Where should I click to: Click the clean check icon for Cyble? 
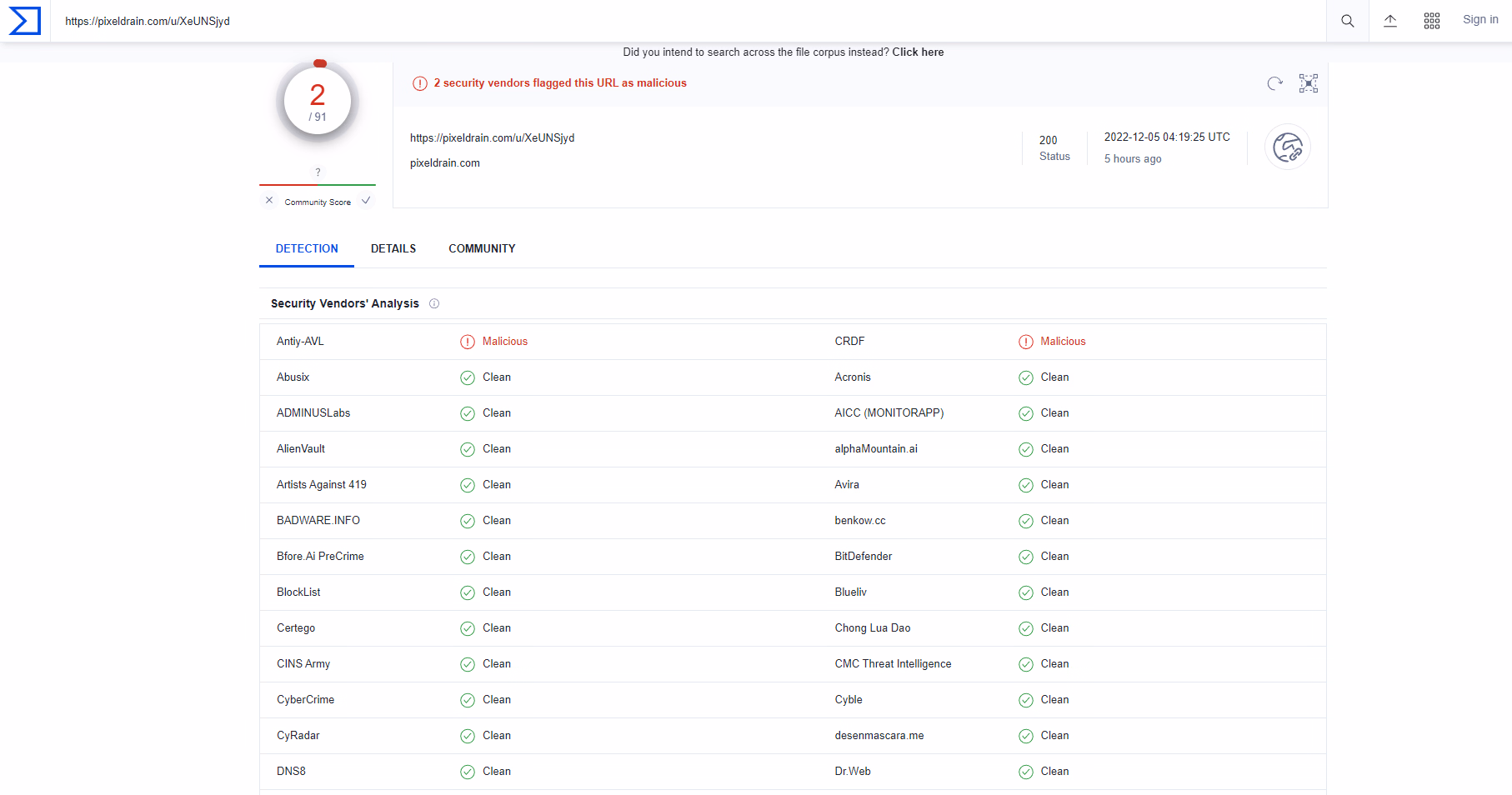[1026, 700]
